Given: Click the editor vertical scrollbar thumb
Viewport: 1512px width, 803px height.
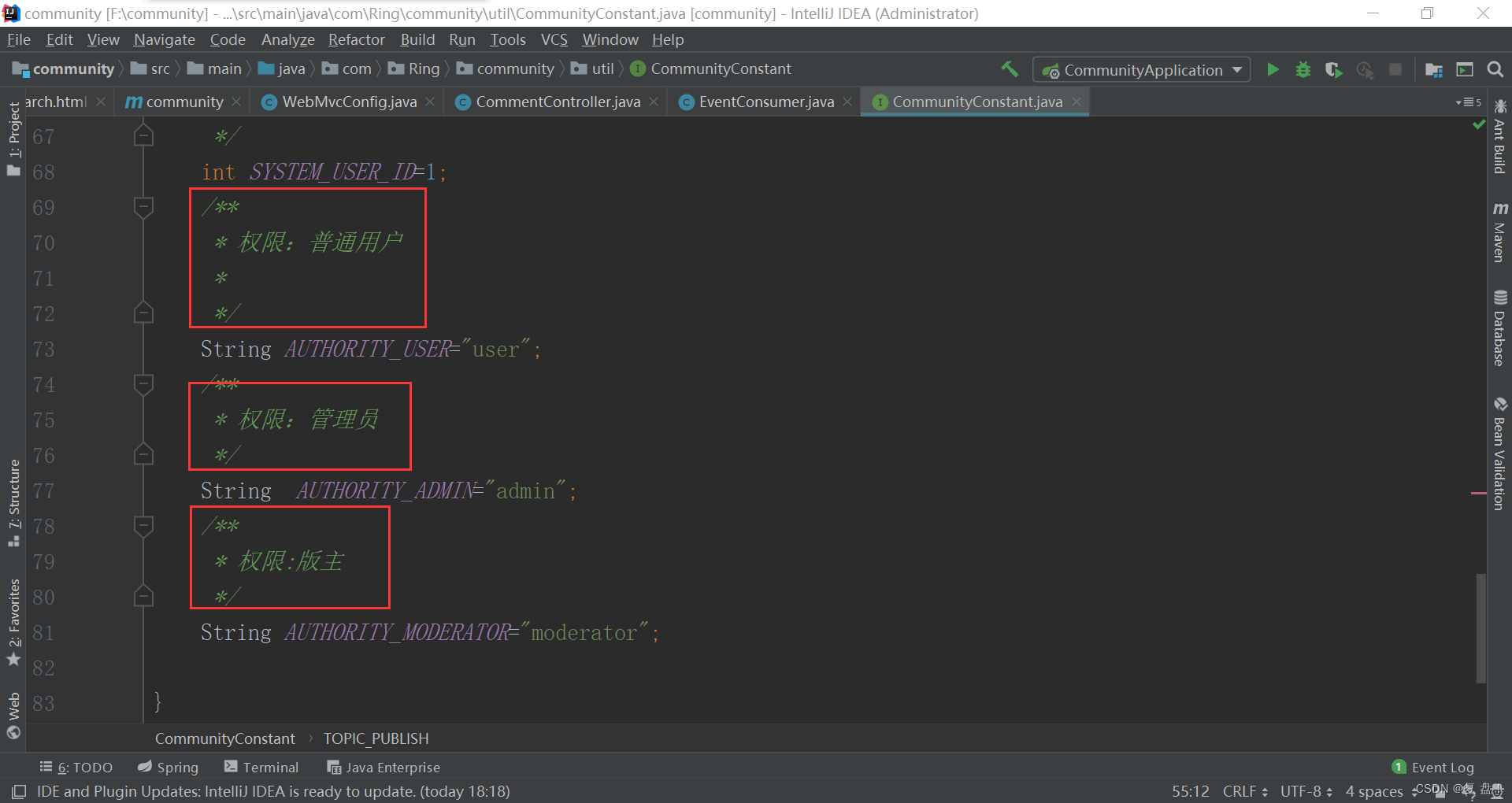Looking at the screenshot, I should [1480, 627].
